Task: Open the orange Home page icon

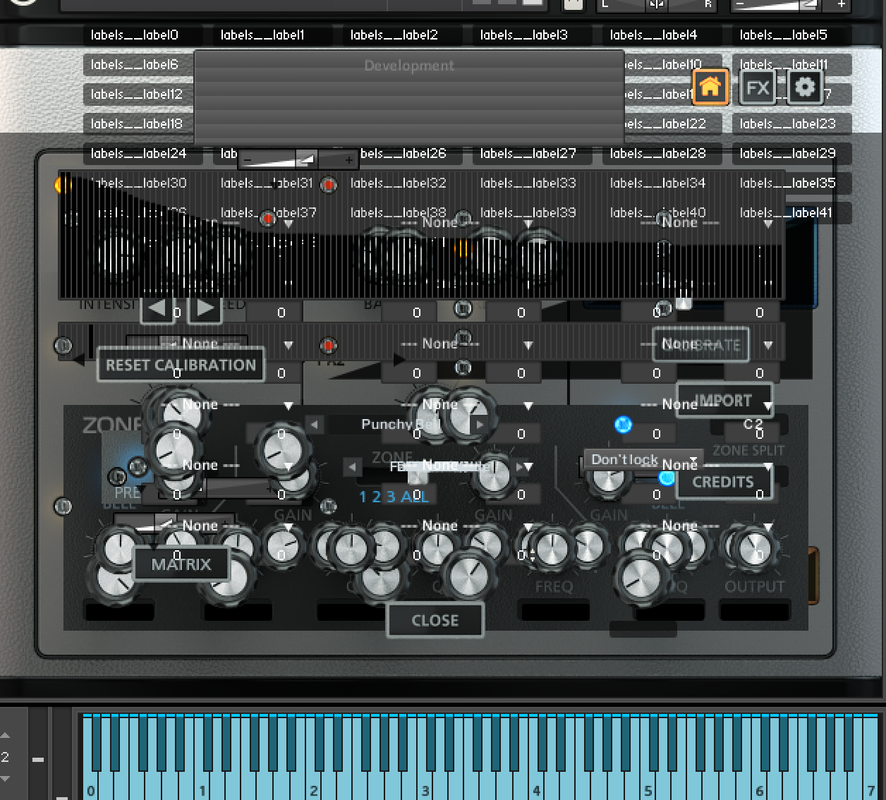Action: [710, 88]
